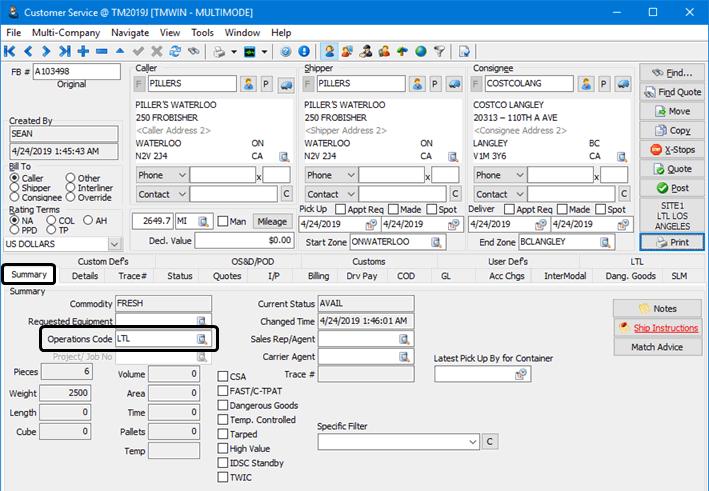The image size is (709, 491).
Task: Select the Shipper Bill To radio button
Action: 14,188
